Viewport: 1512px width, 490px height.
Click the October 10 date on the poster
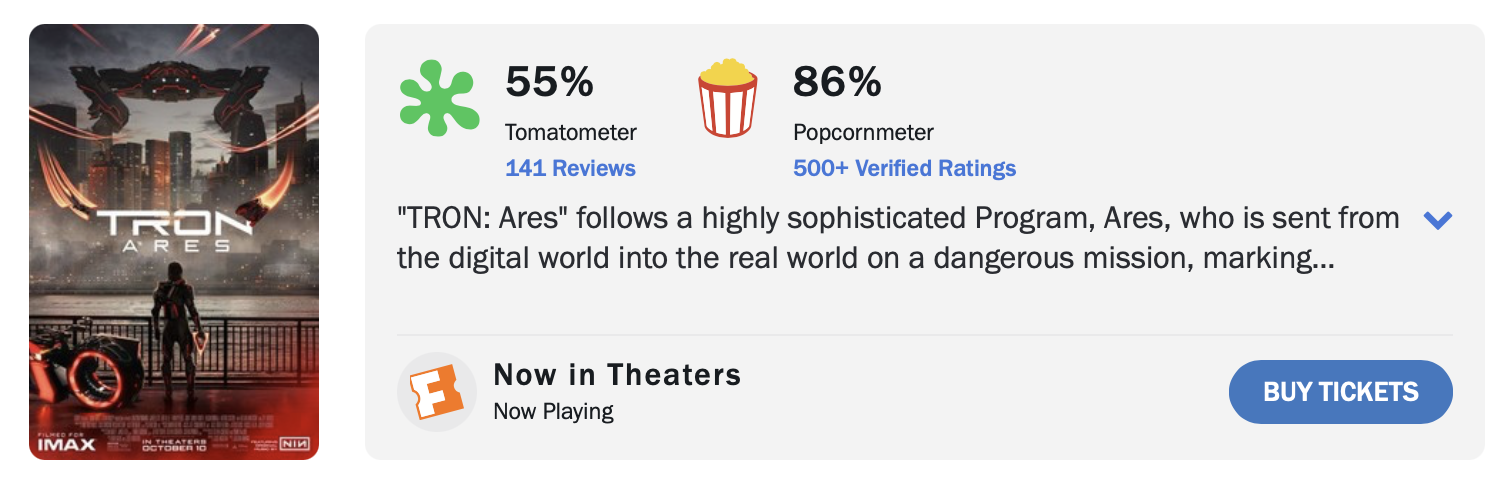[x=174, y=446]
